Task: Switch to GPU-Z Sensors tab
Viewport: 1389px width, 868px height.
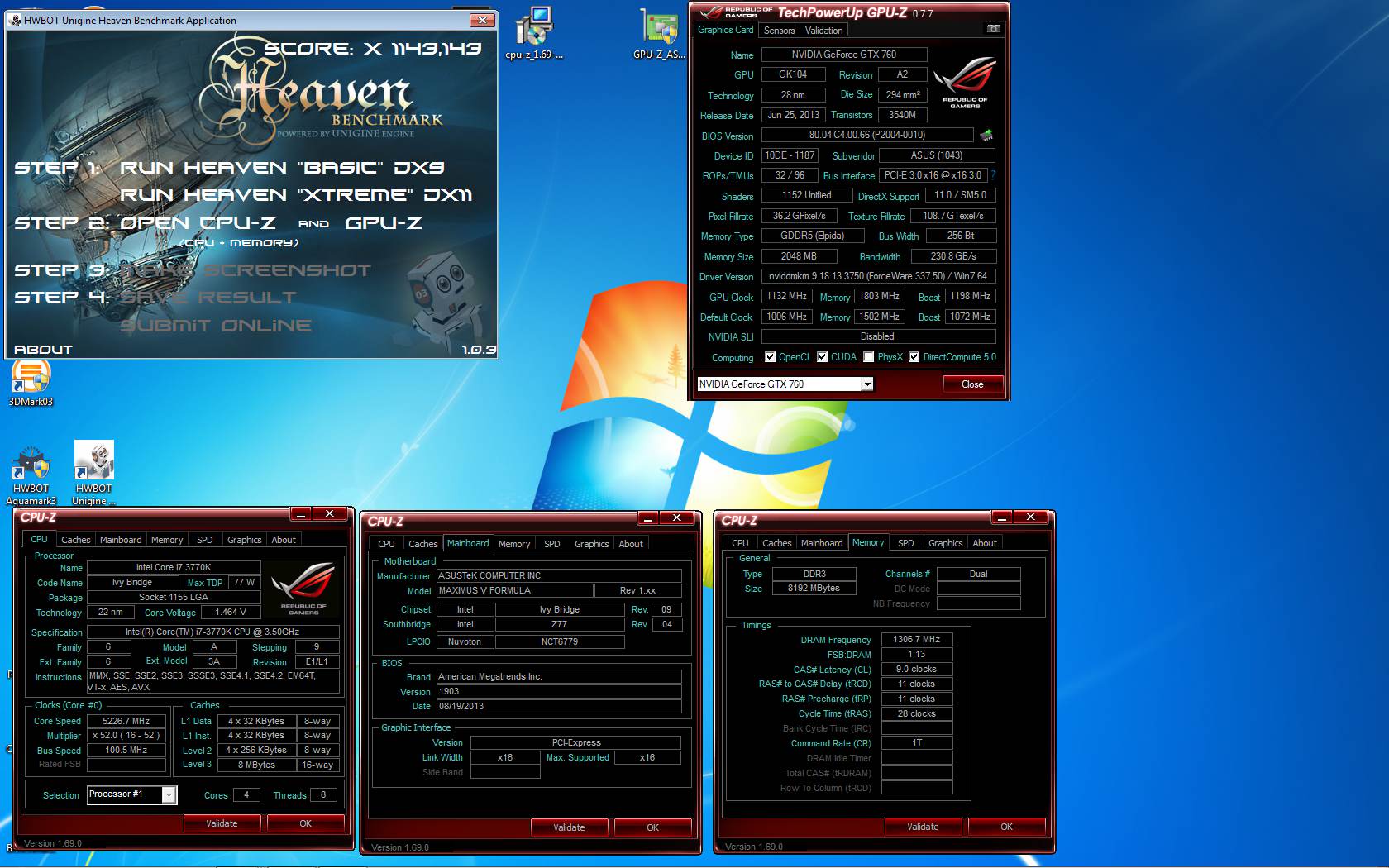Action: (779, 31)
